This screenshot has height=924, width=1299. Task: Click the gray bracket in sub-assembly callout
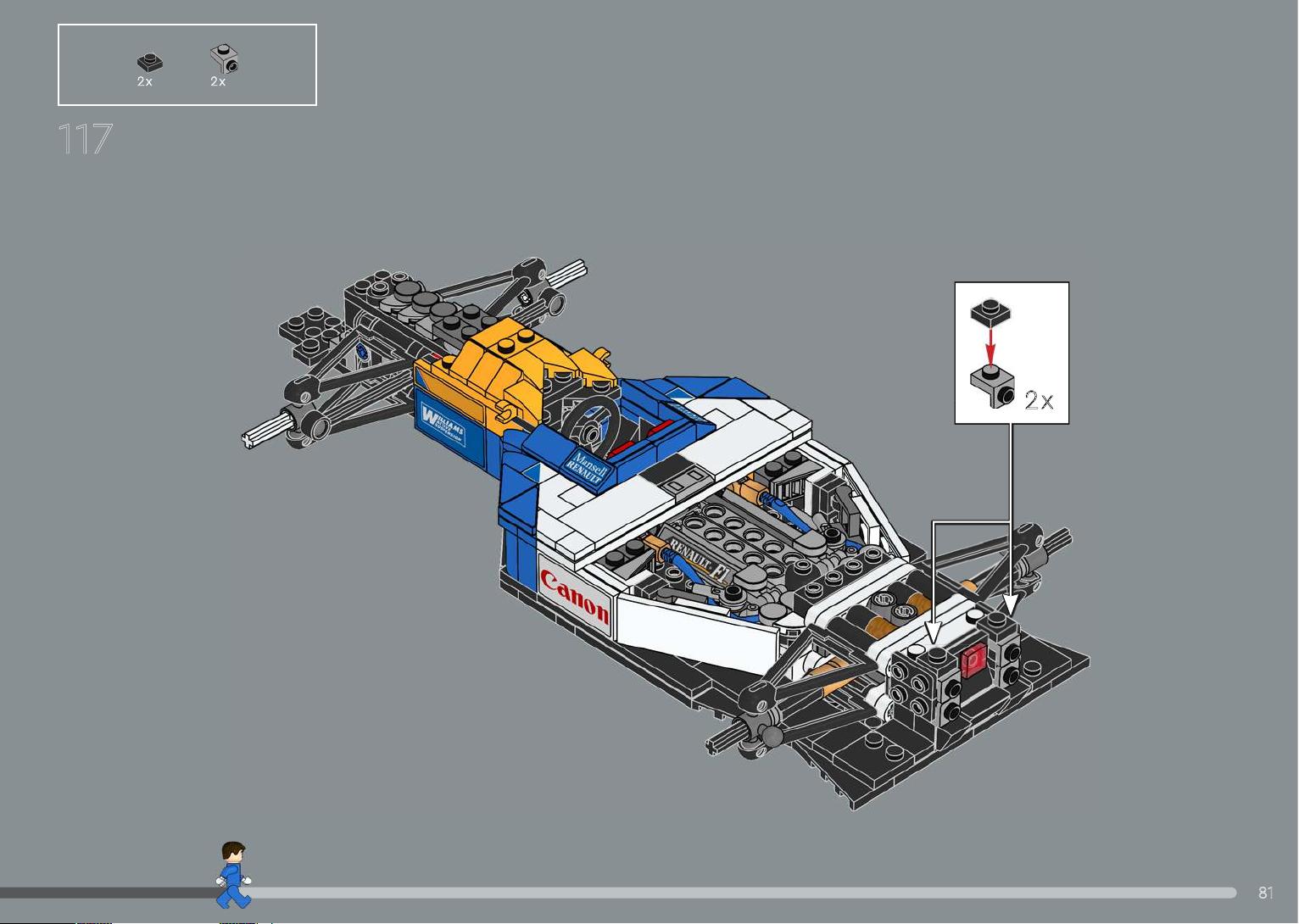(992, 386)
